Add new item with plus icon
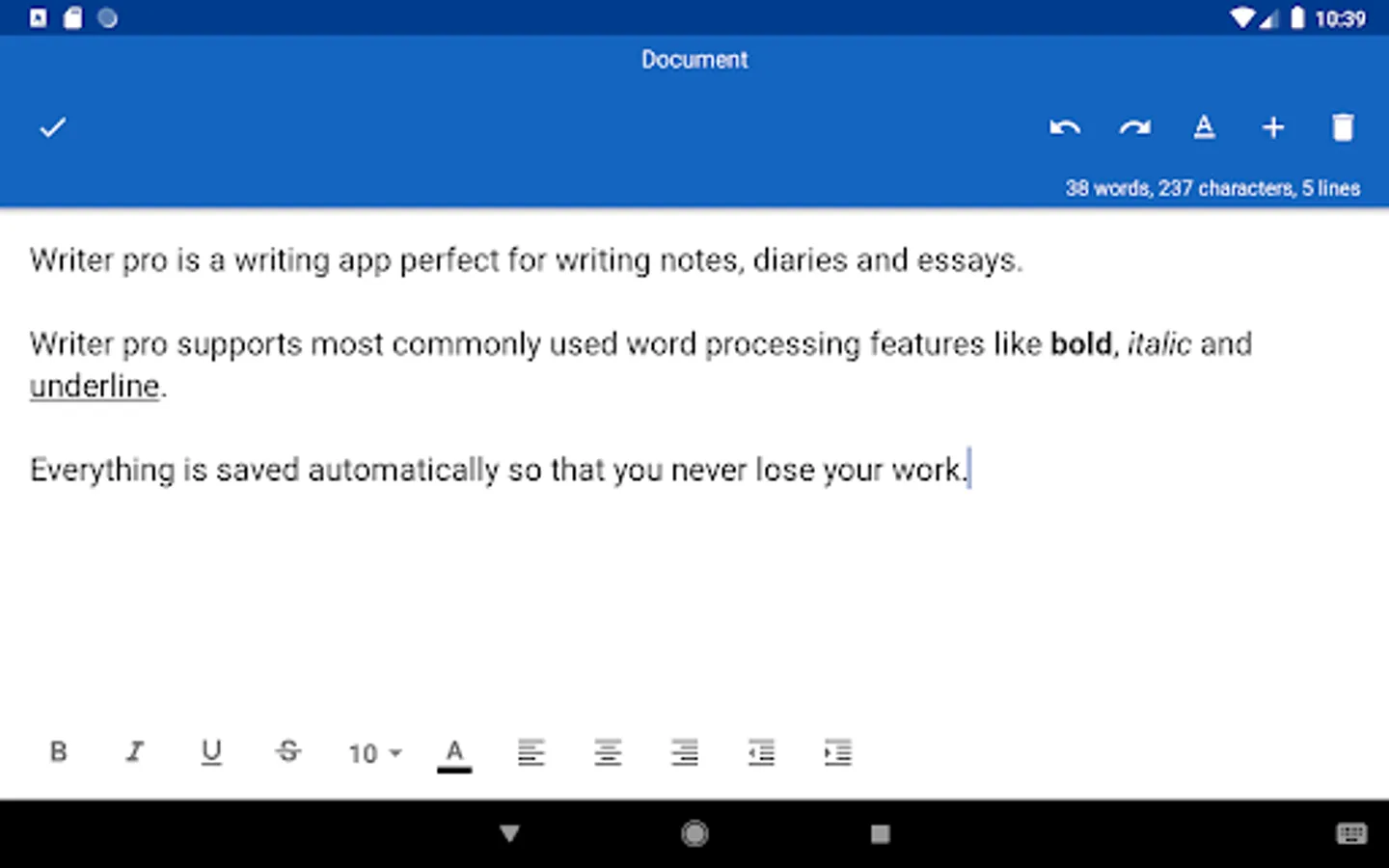This screenshot has height=868, width=1389. (x=1273, y=127)
